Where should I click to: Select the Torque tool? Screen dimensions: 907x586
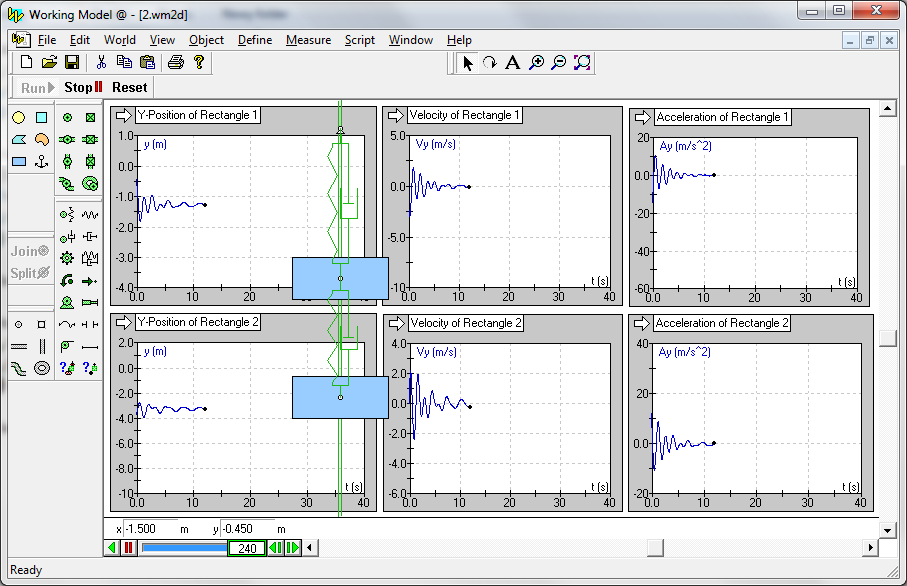(67, 281)
